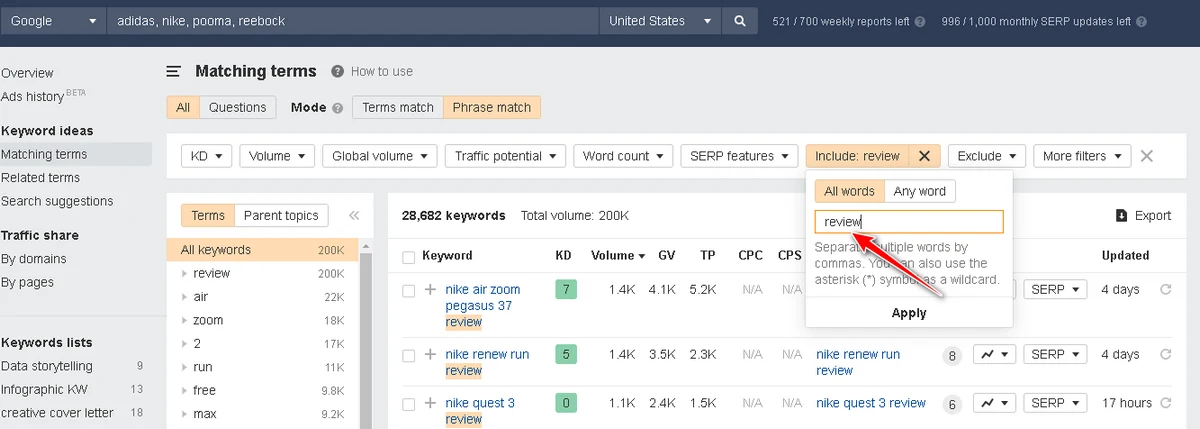Viewport: 1200px width, 429px height.
Task: Open the Traffic potential filter dropdown
Action: [x=506, y=156]
